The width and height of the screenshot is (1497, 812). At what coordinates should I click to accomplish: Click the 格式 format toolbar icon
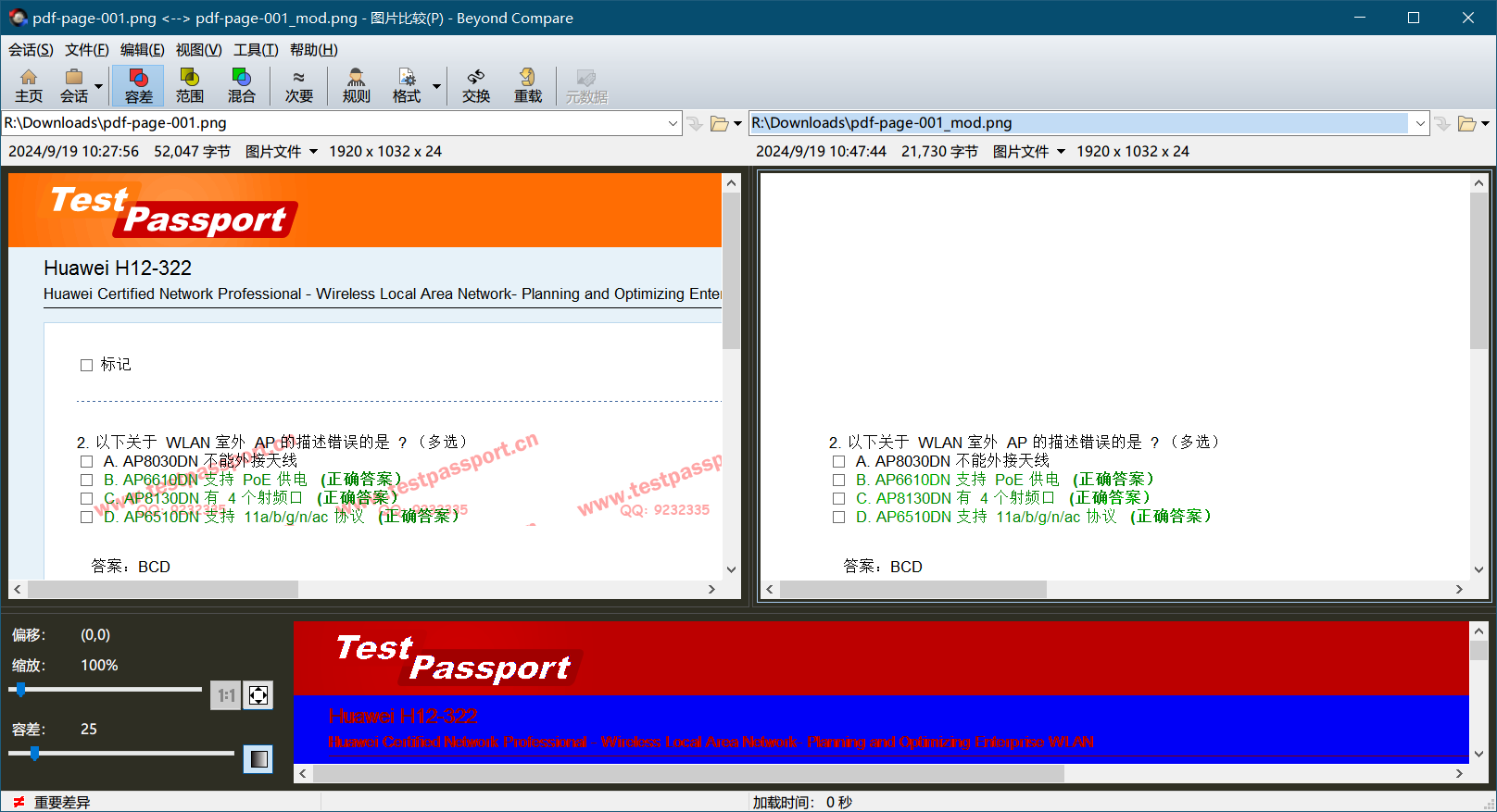[x=407, y=85]
